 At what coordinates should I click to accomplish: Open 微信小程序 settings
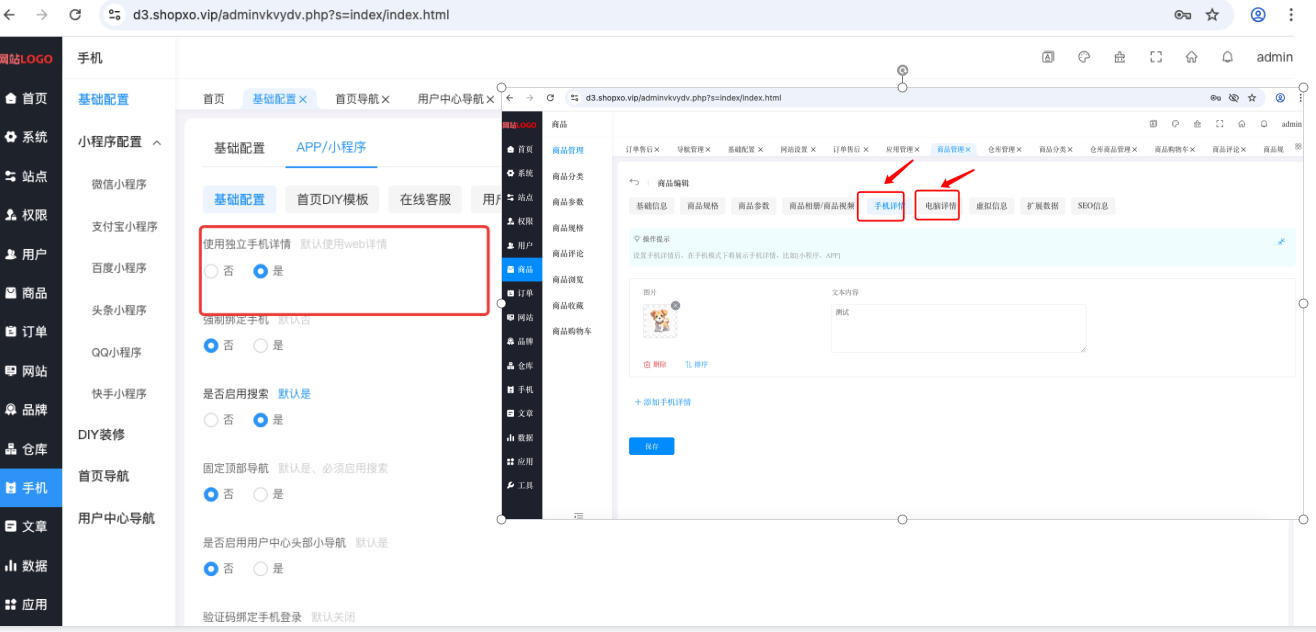119,184
